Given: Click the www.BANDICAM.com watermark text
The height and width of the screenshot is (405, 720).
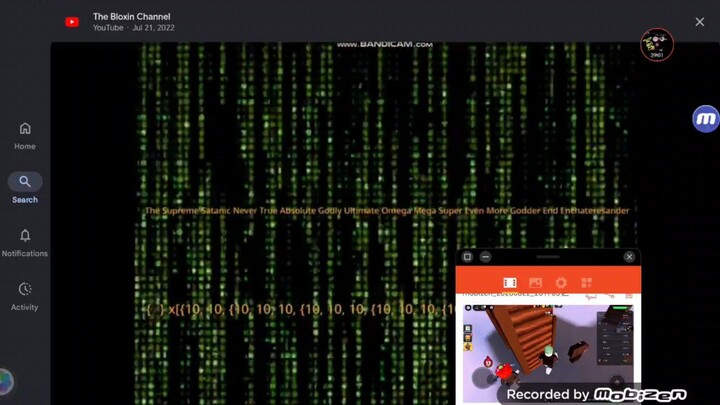Looking at the screenshot, I should (384, 45).
